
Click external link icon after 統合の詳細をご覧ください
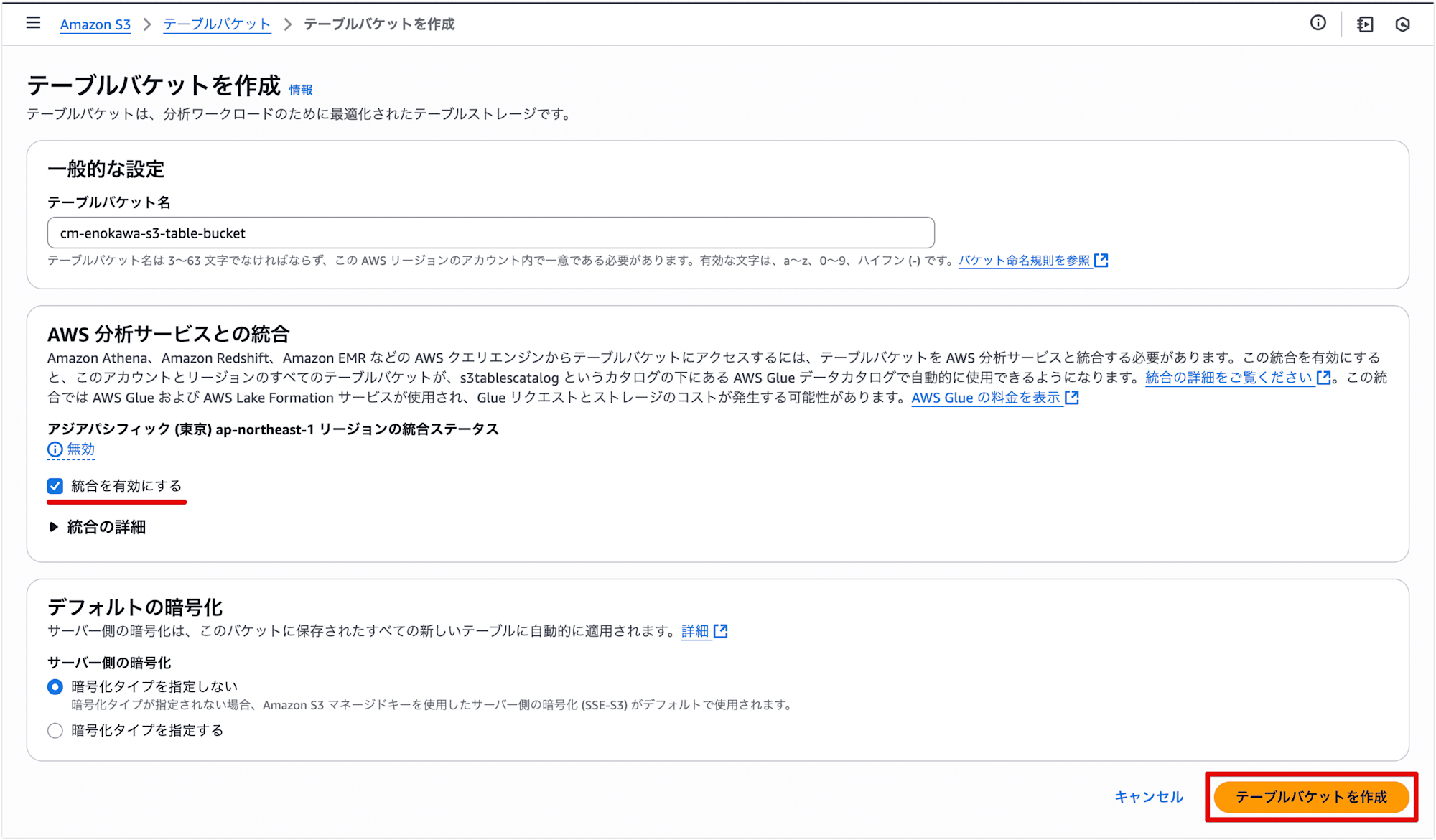[x=1324, y=377]
